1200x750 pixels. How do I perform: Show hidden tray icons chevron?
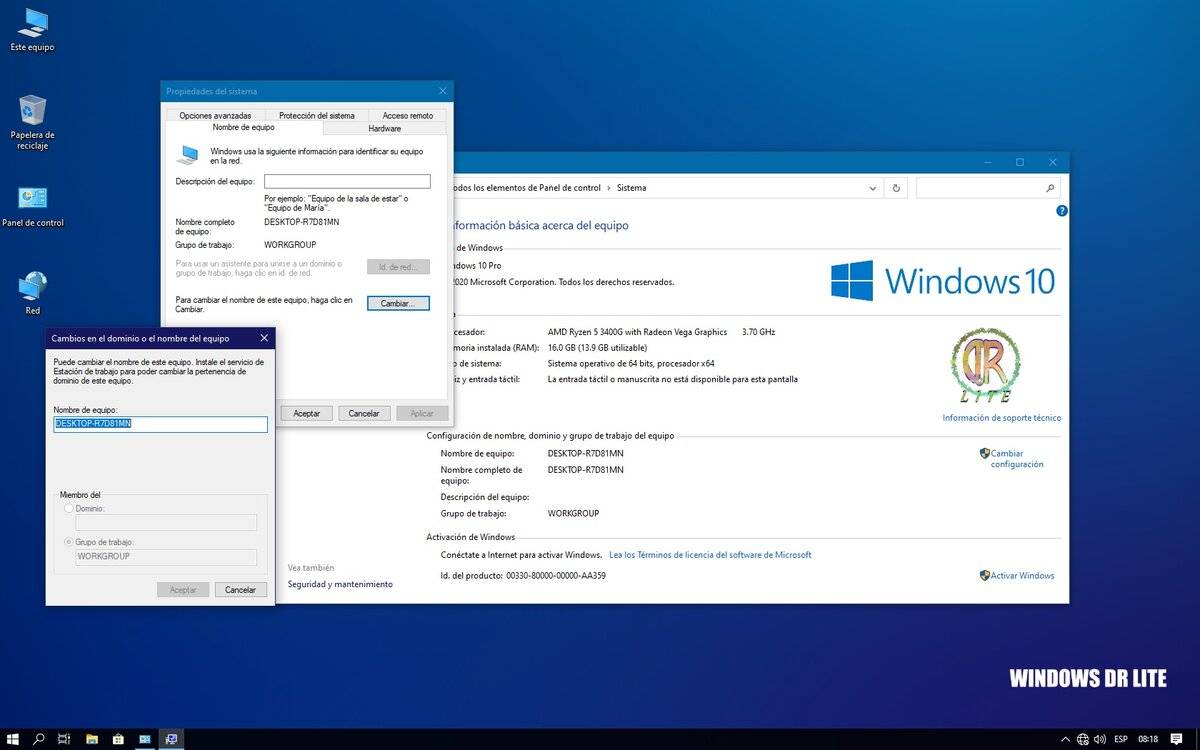pos(1064,739)
